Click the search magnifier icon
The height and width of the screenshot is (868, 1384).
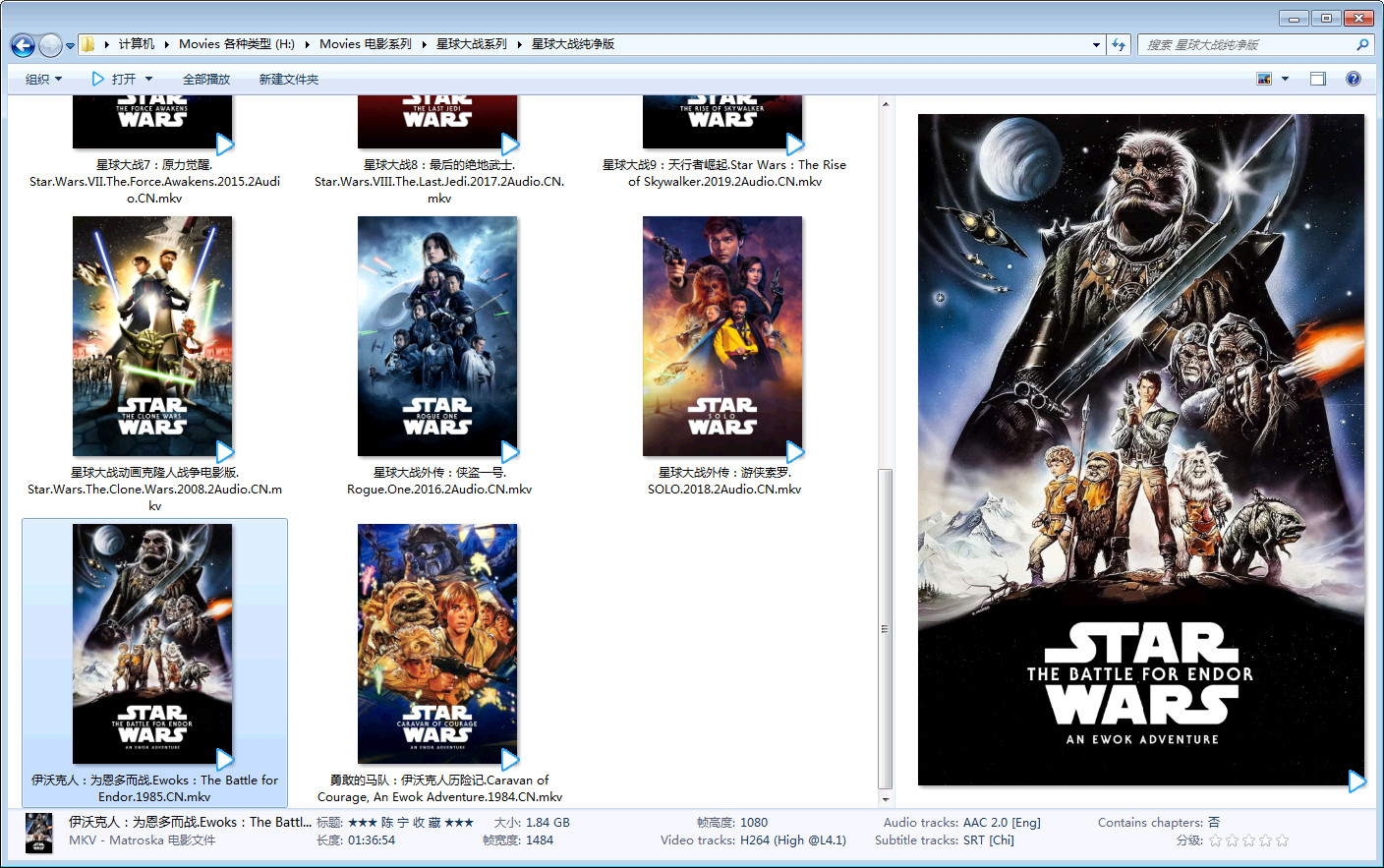1362,45
